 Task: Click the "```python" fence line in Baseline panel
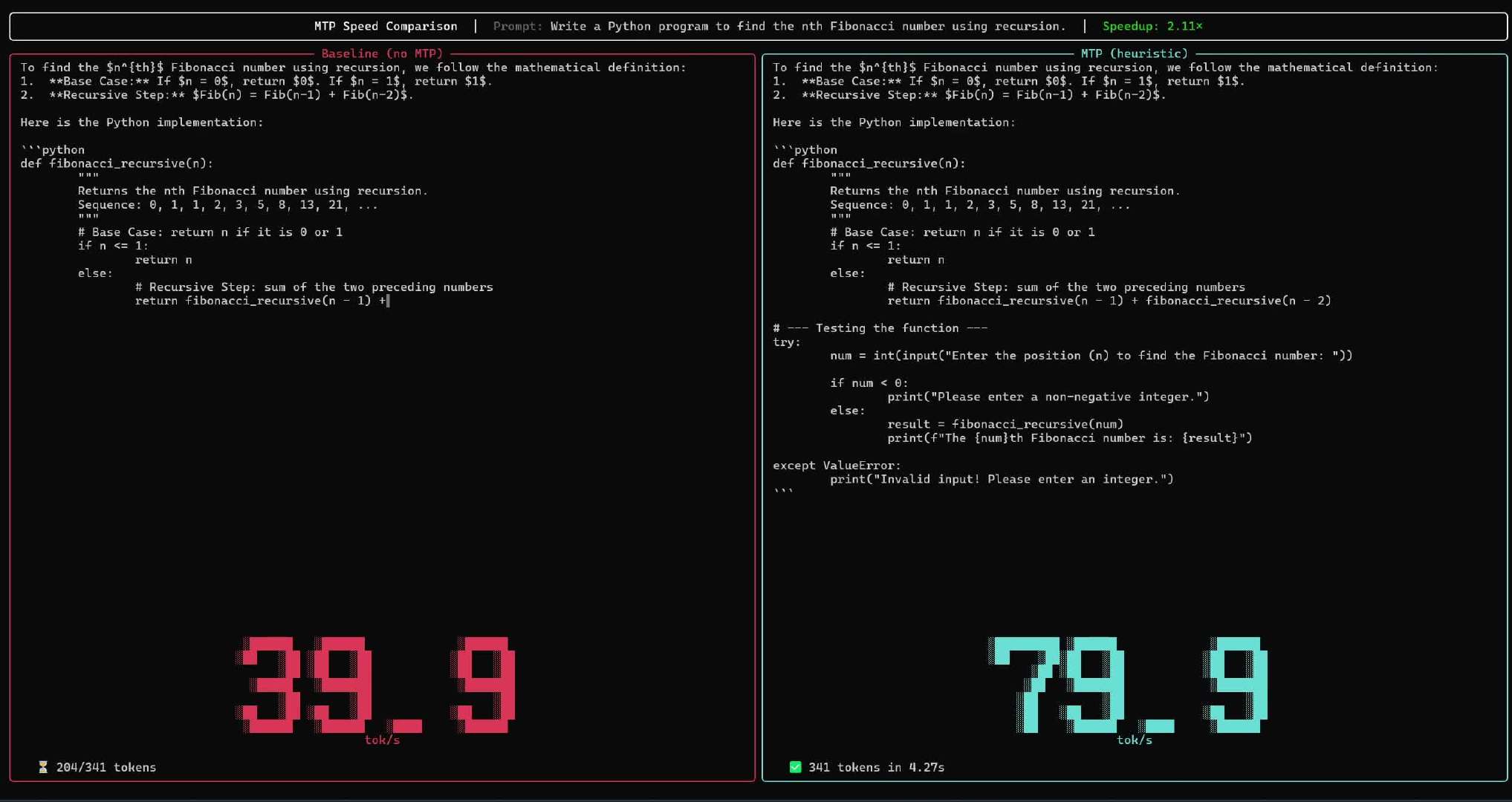[x=53, y=150]
